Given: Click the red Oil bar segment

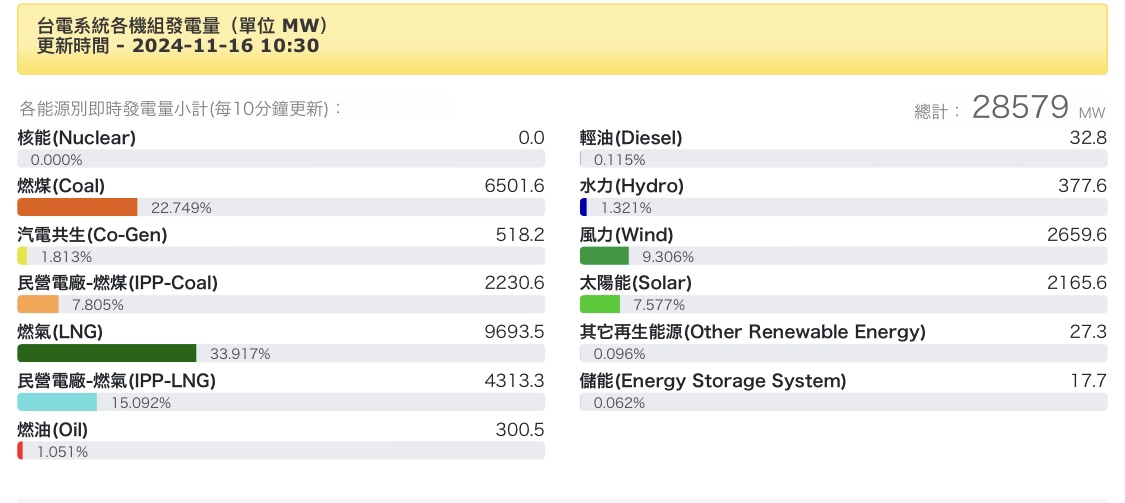Looking at the screenshot, I should tap(20, 451).
